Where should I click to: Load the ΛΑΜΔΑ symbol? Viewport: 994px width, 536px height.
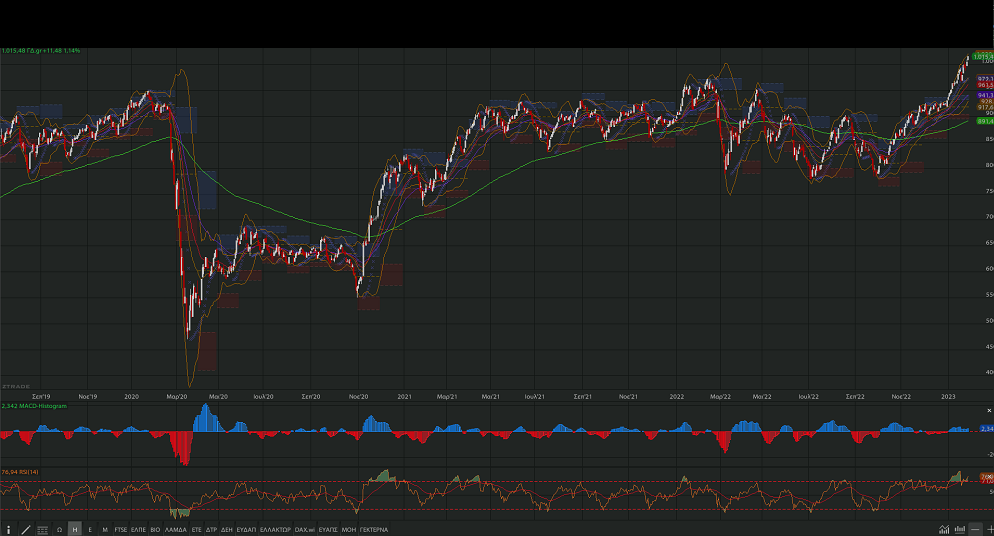pyautogui.click(x=176, y=530)
